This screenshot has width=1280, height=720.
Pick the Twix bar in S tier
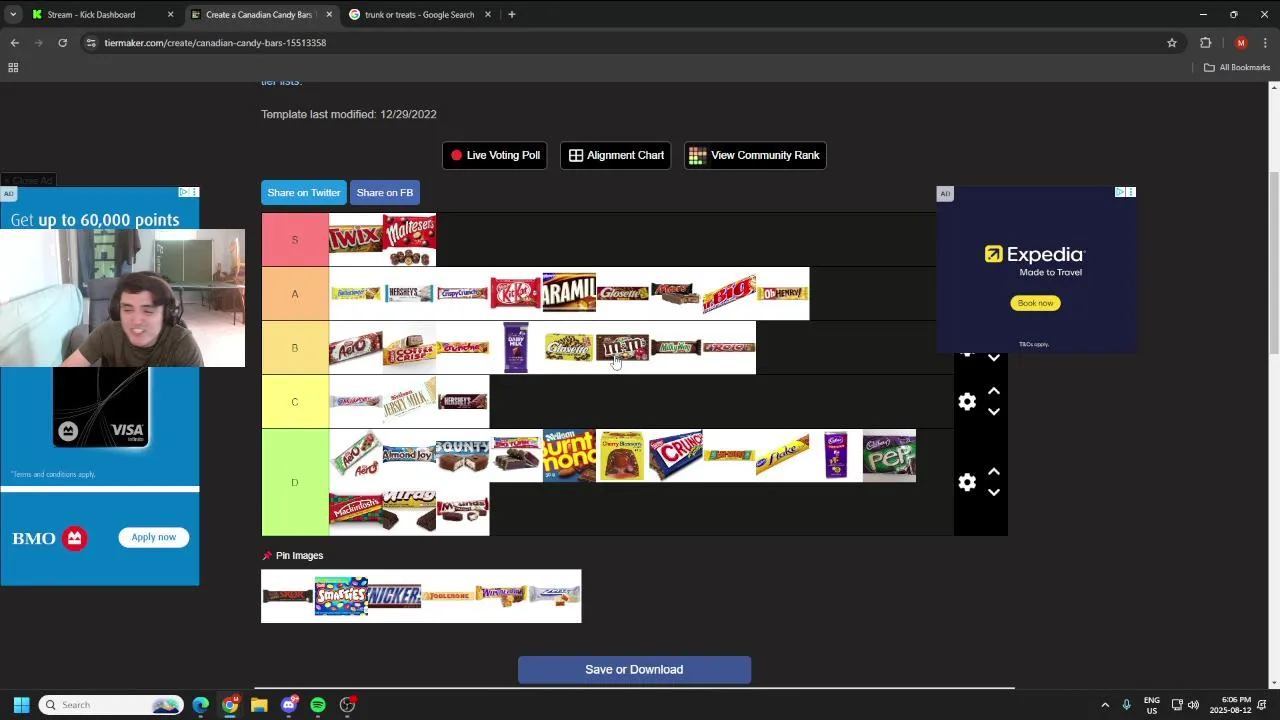pyautogui.click(x=355, y=239)
